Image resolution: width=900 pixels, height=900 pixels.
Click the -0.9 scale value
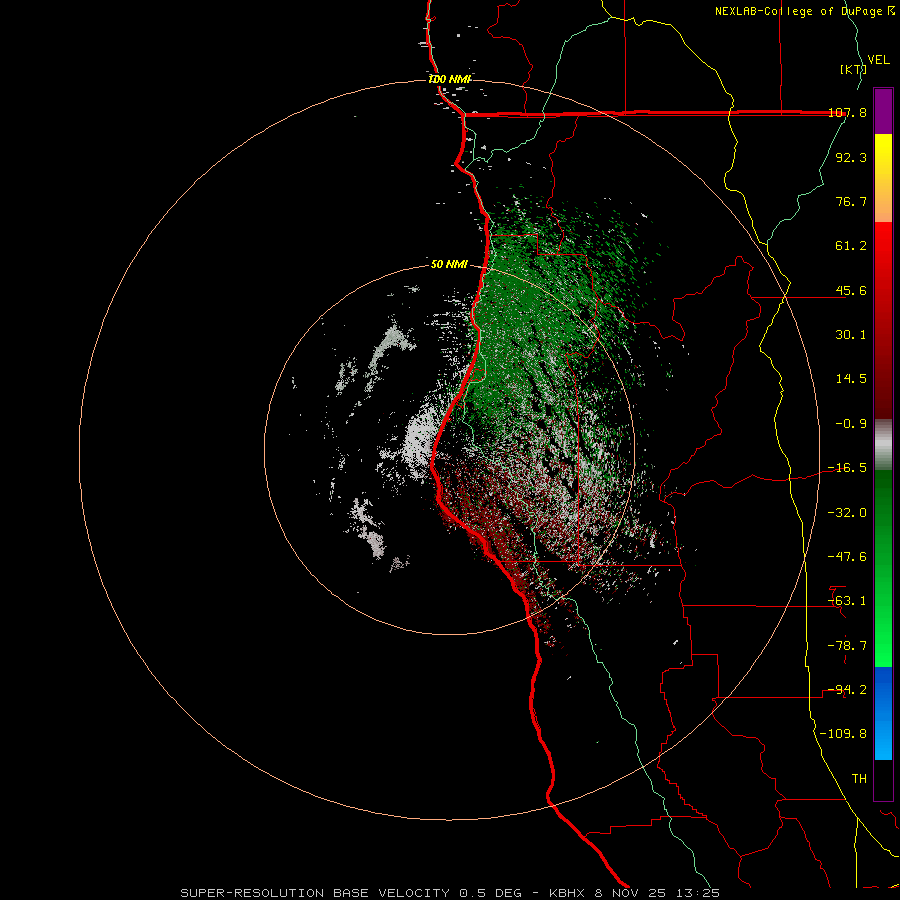point(851,424)
